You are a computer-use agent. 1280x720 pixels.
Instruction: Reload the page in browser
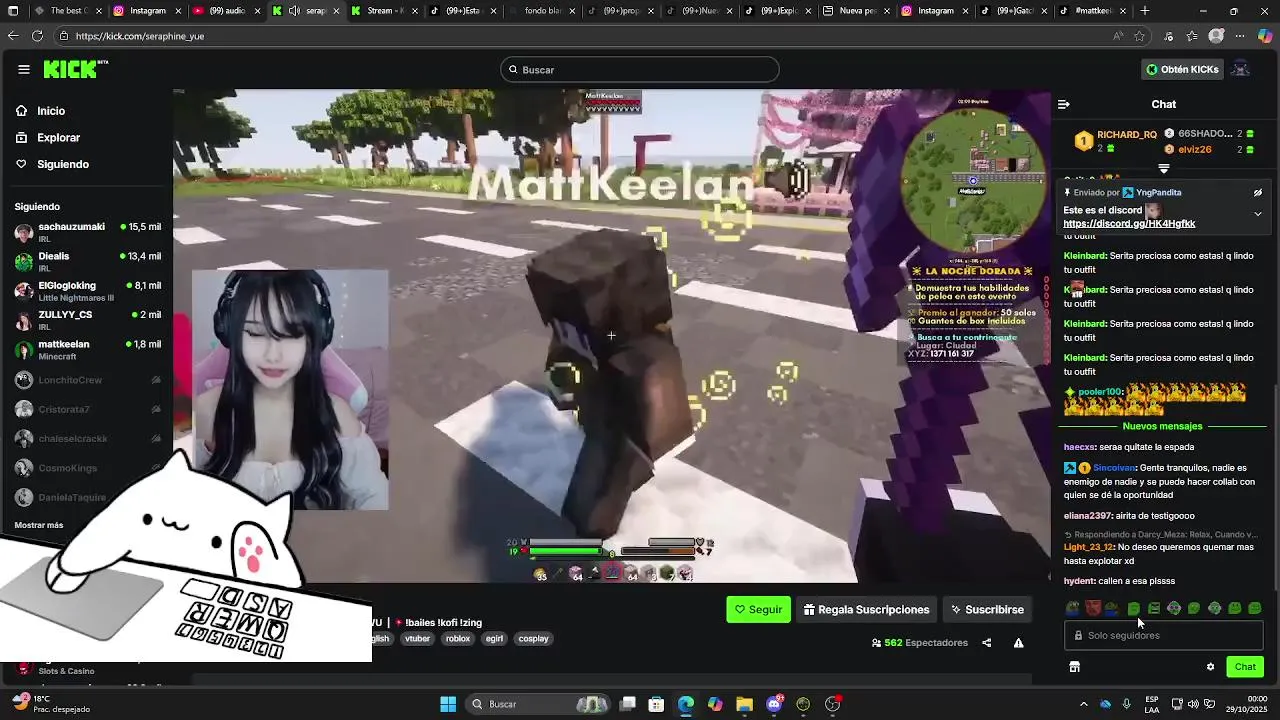pos(37,36)
